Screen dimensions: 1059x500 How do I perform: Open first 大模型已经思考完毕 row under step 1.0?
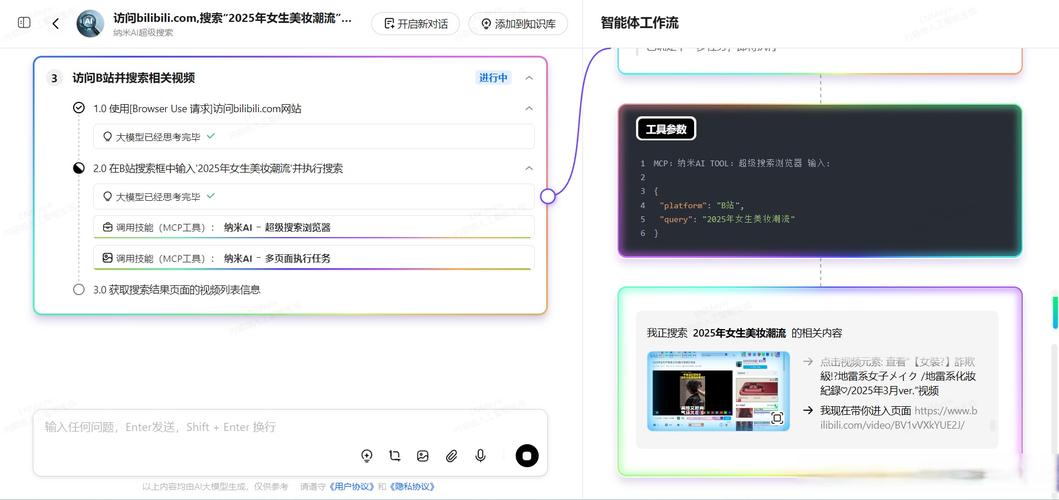(x=313, y=136)
